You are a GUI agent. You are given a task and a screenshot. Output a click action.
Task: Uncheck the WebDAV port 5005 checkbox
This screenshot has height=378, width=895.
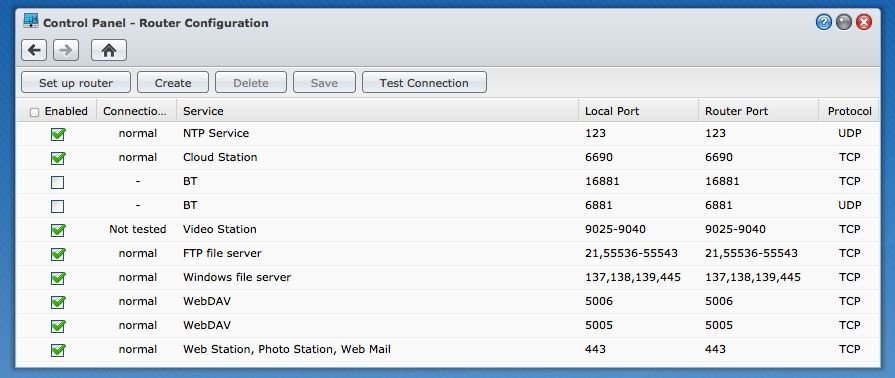58,326
